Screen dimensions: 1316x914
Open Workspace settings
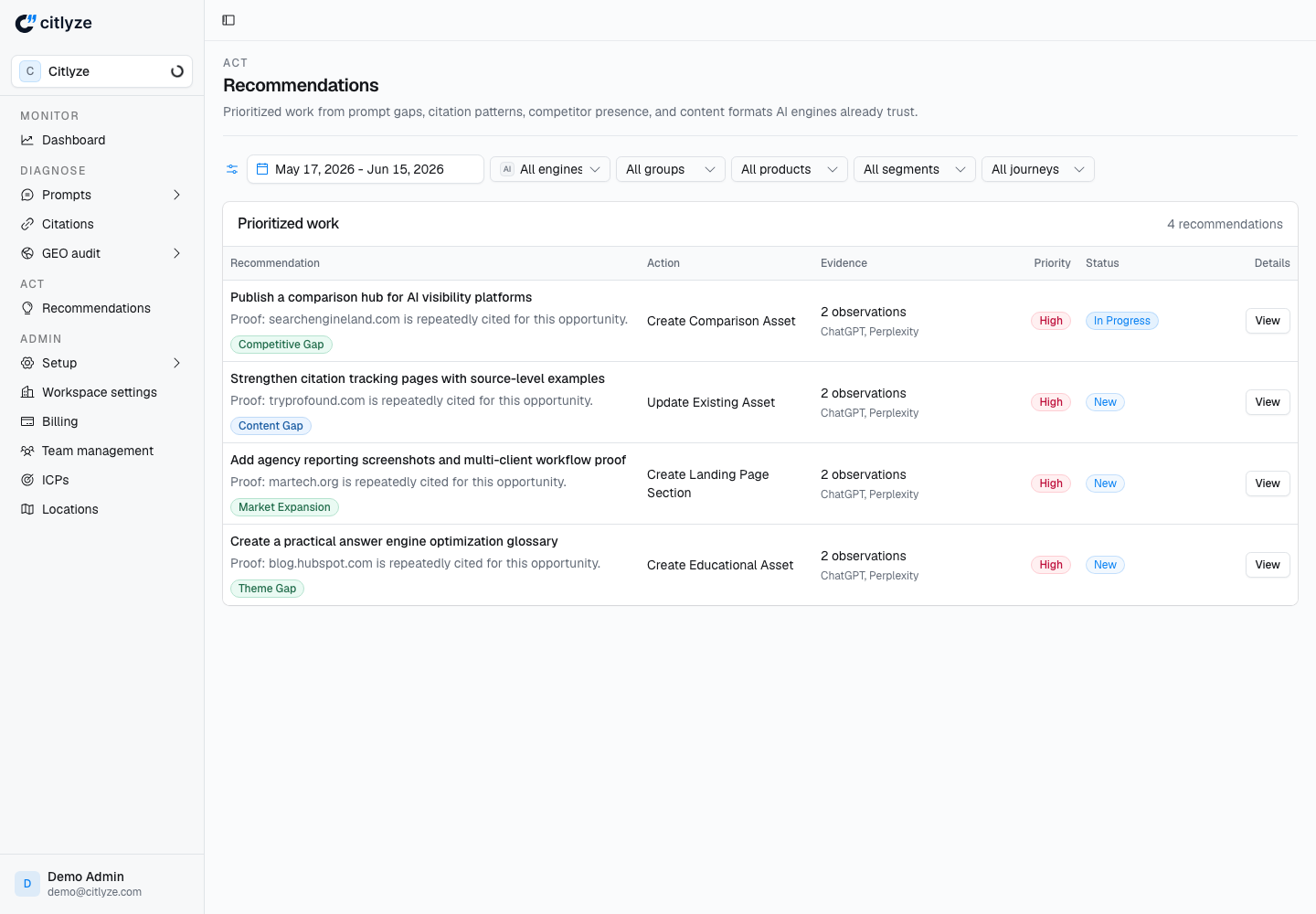point(101,392)
